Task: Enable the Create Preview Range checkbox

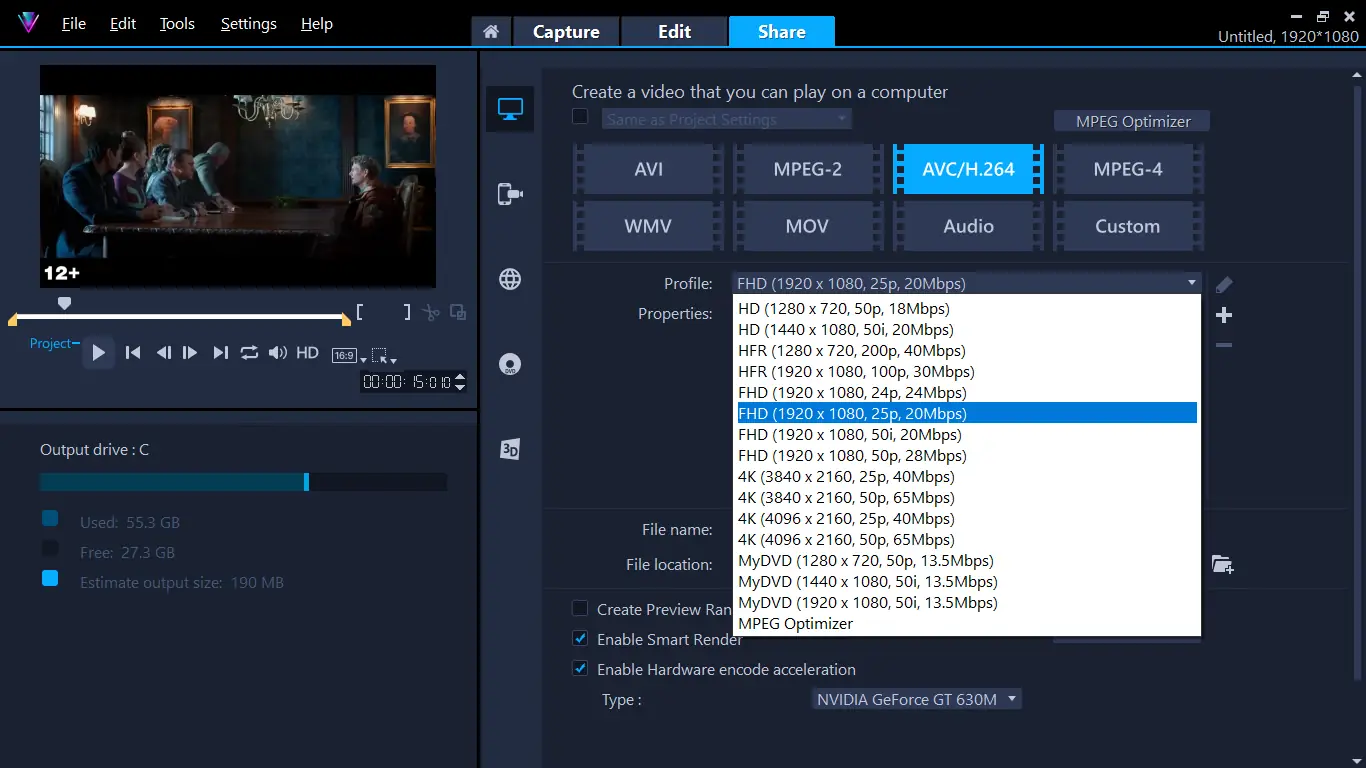Action: (x=580, y=609)
